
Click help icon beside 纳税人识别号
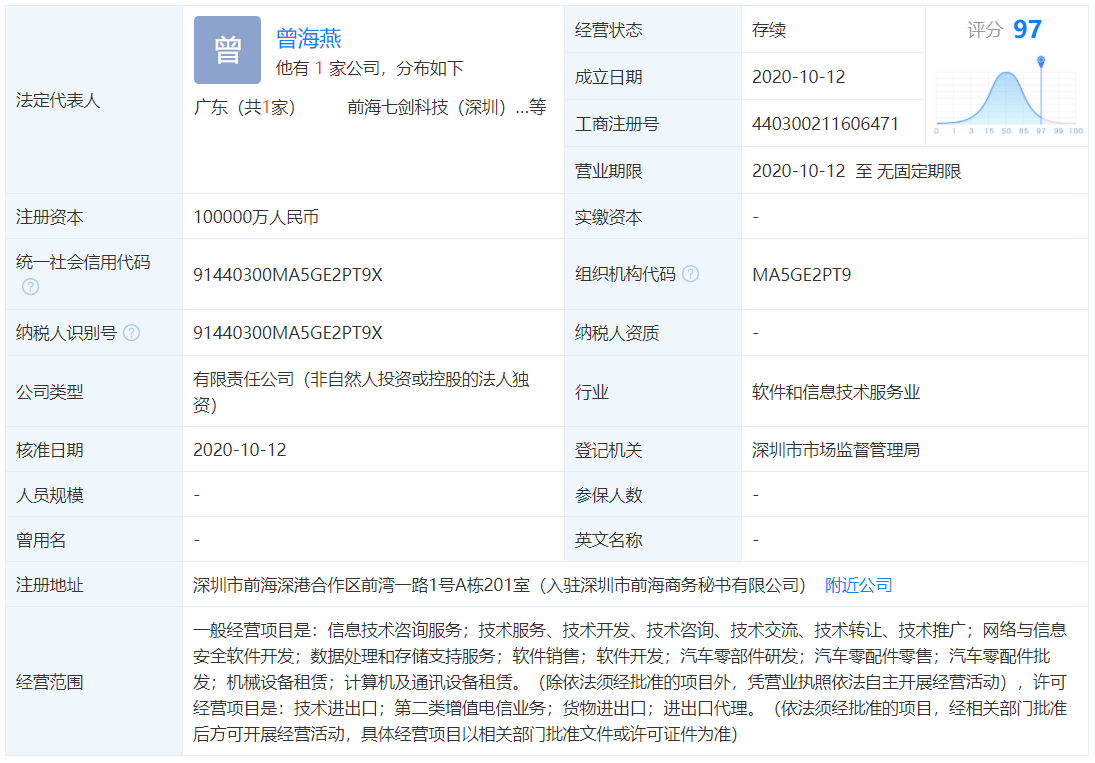pos(131,333)
